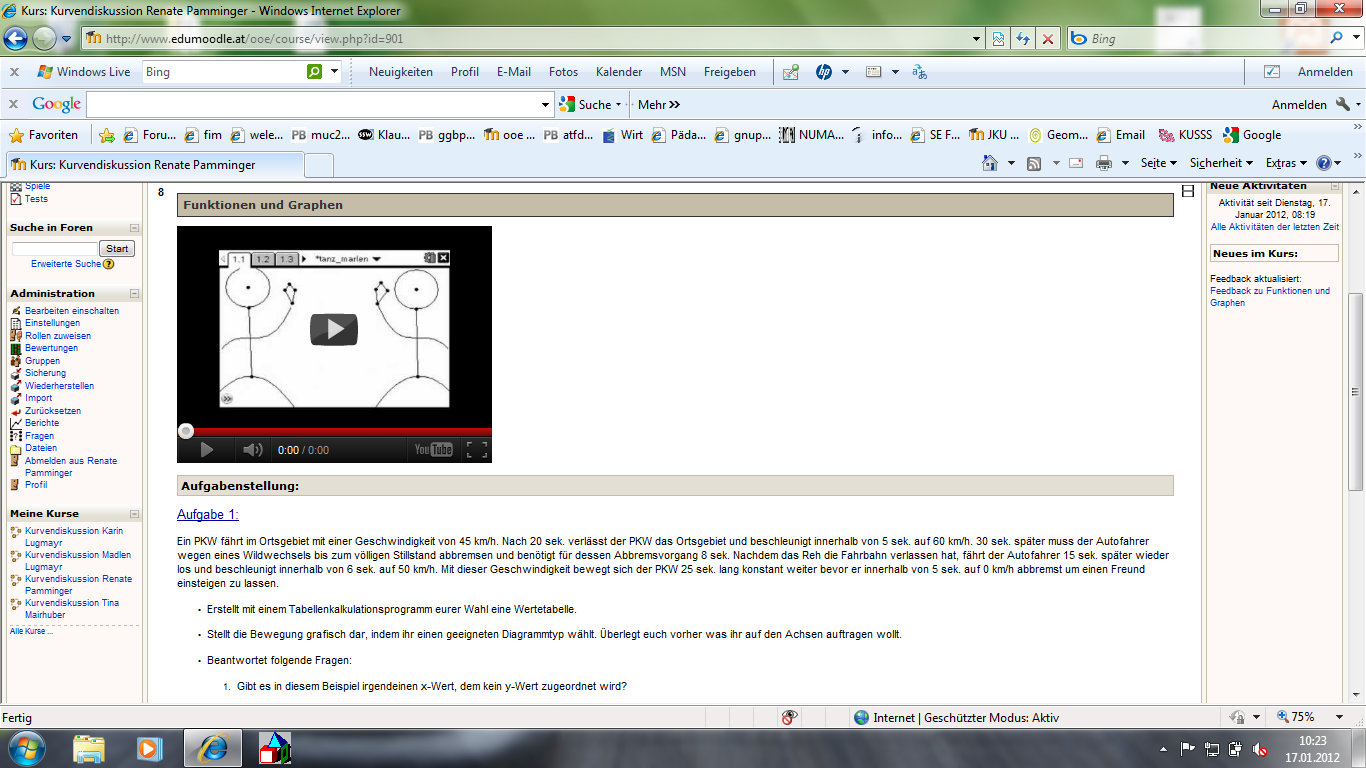Click the RSS feeds icon
The width and height of the screenshot is (1366, 768).
[x=1034, y=163]
